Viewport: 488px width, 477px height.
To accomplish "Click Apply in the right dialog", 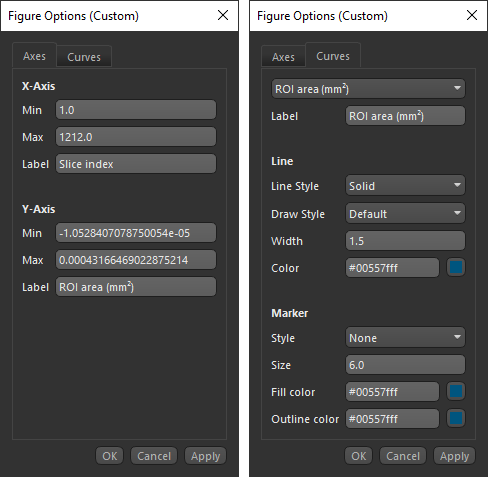I will point(455,456).
